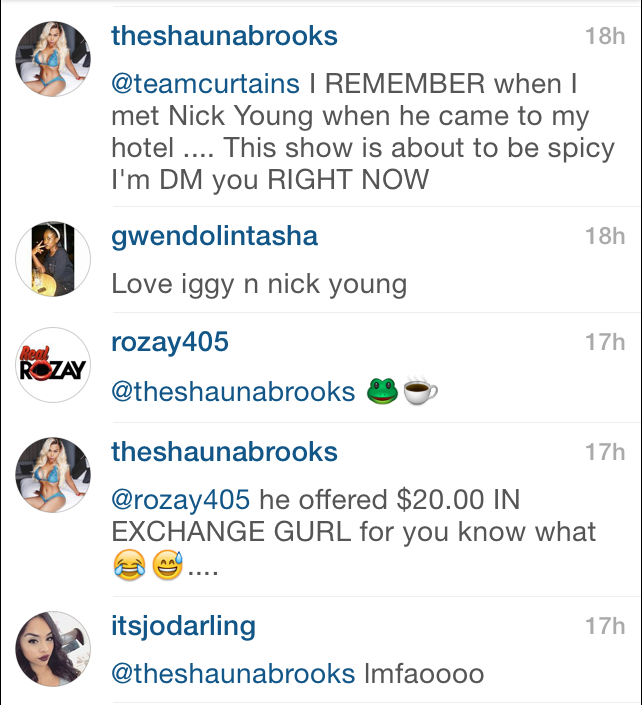Open the Real Rozay logo avatar
Screen dimensions: 642x705
(x=53, y=365)
